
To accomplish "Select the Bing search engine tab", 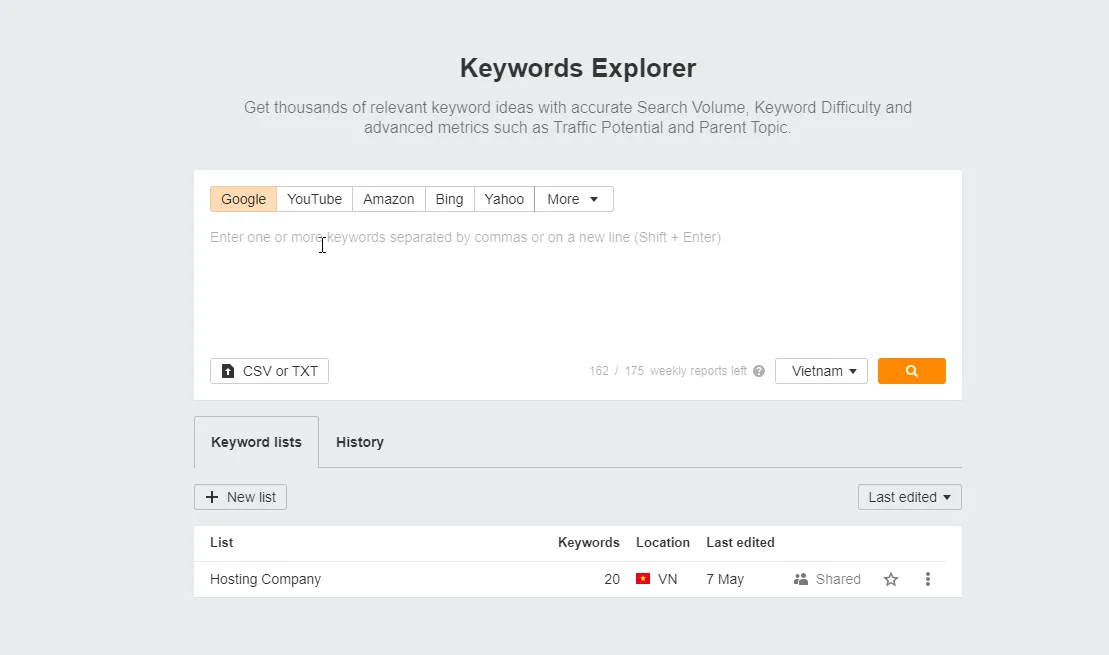I will (448, 199).
